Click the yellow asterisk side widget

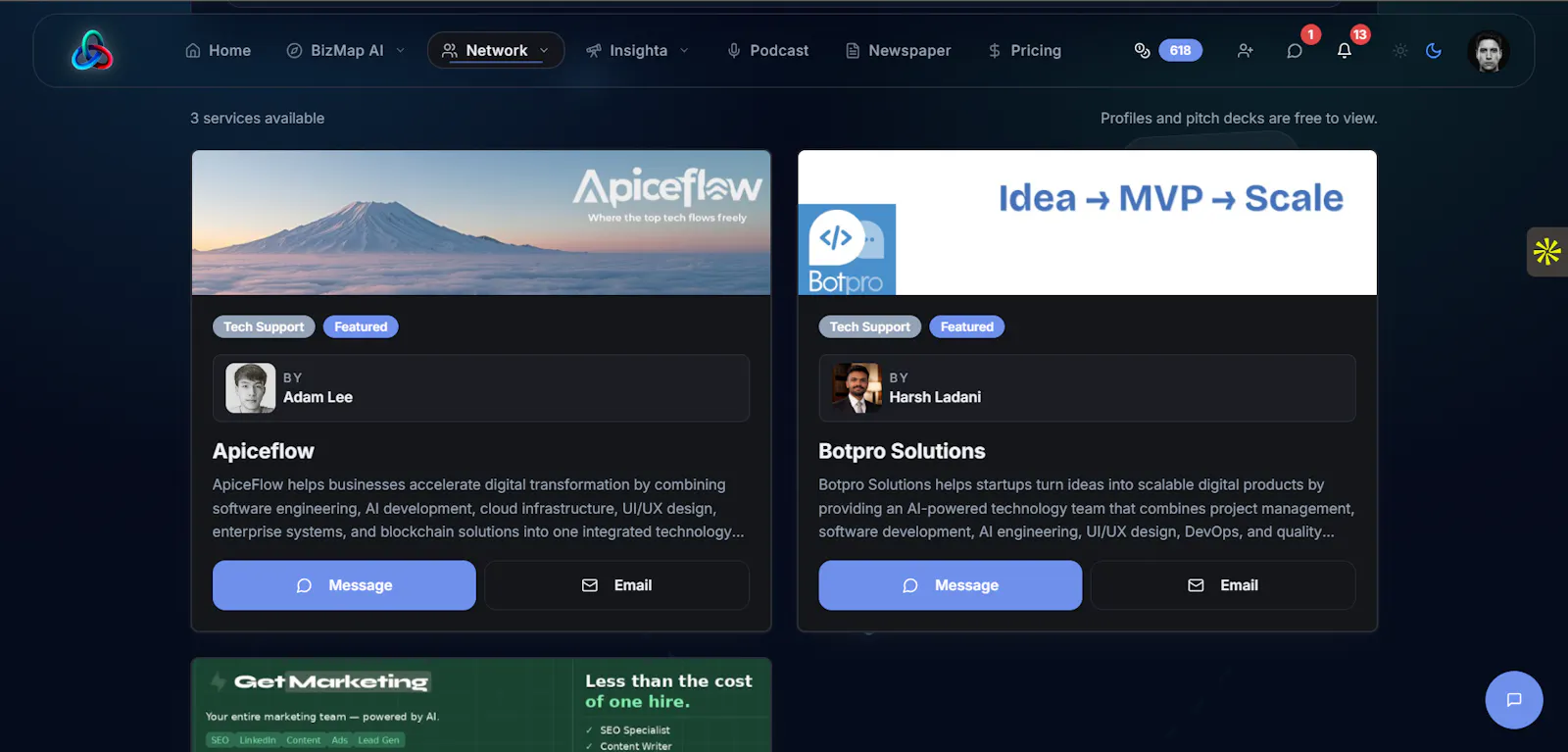click(x=1547, y=252)
